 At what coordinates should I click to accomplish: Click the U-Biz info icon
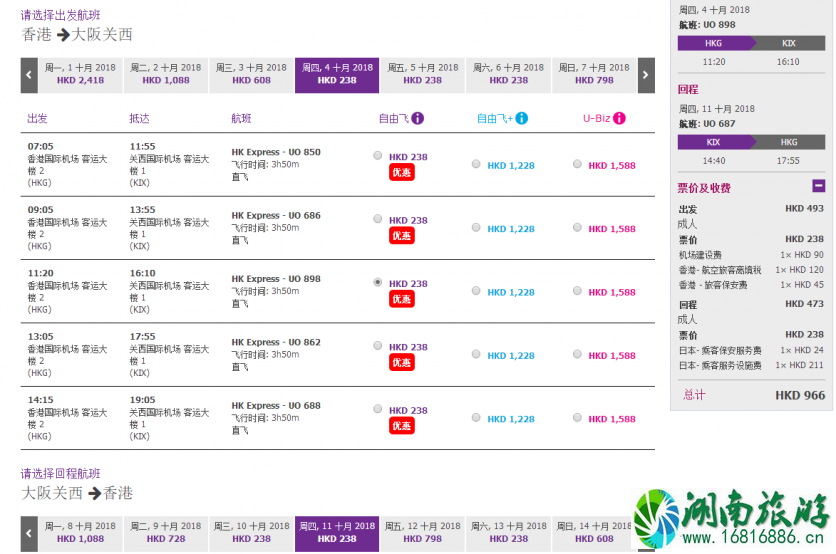[x=619, y=118]
